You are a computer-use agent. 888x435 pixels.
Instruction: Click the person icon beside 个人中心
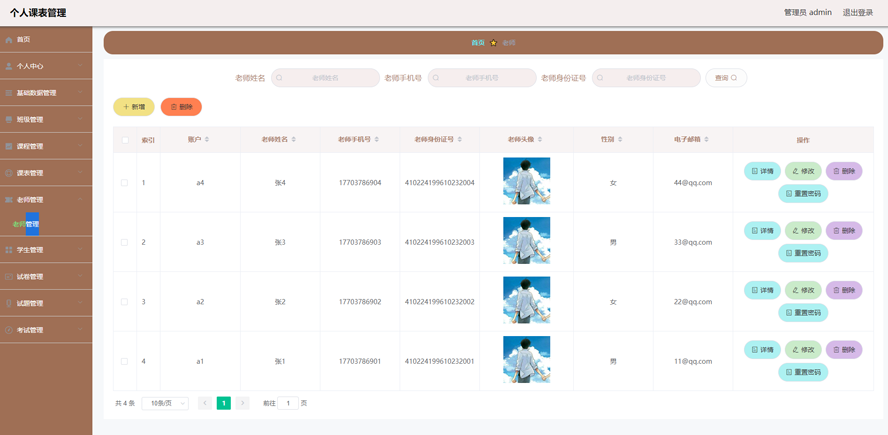click(9, 67)
